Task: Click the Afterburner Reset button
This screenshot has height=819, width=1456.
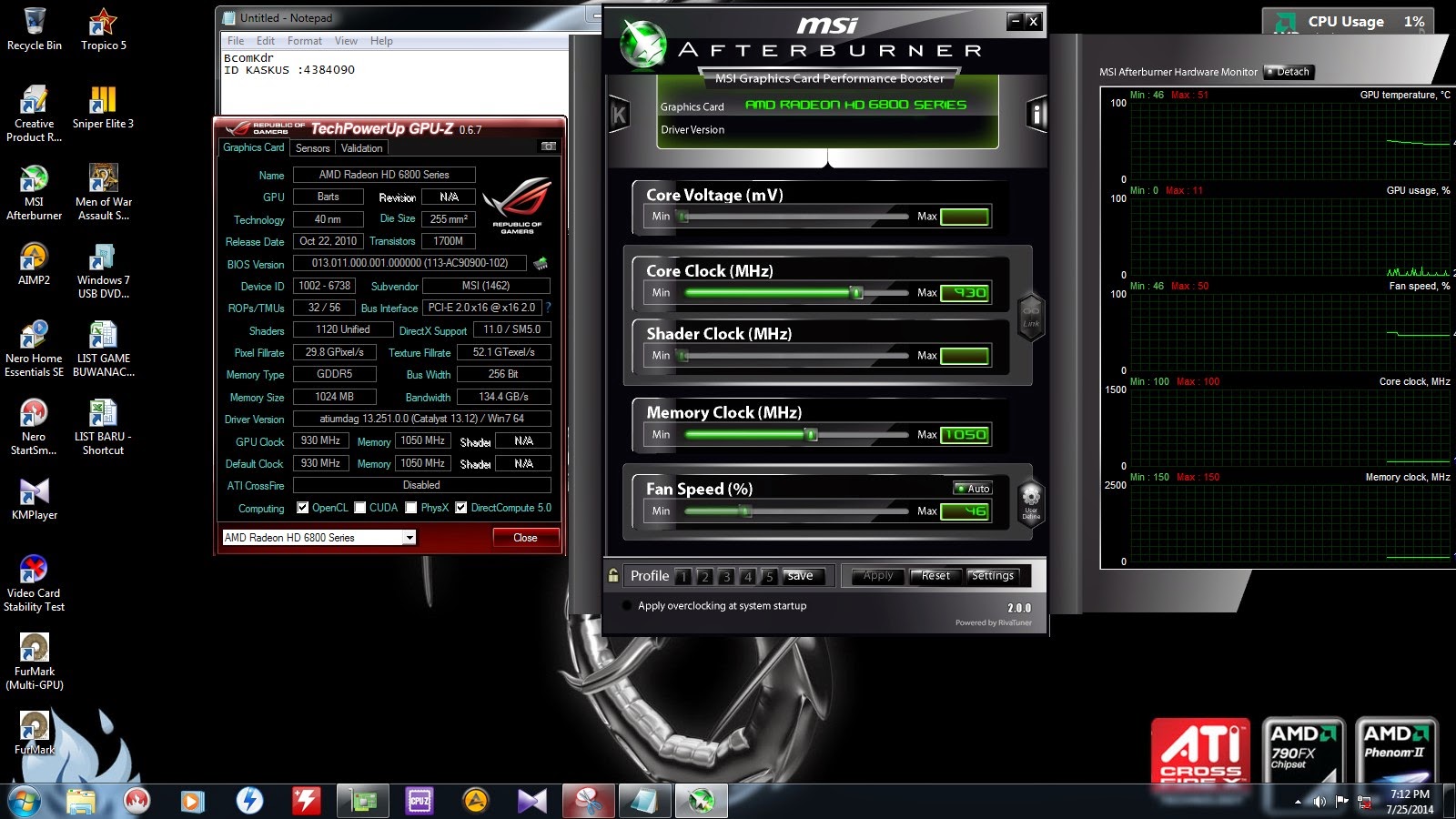Action: (x=935, y=576)
